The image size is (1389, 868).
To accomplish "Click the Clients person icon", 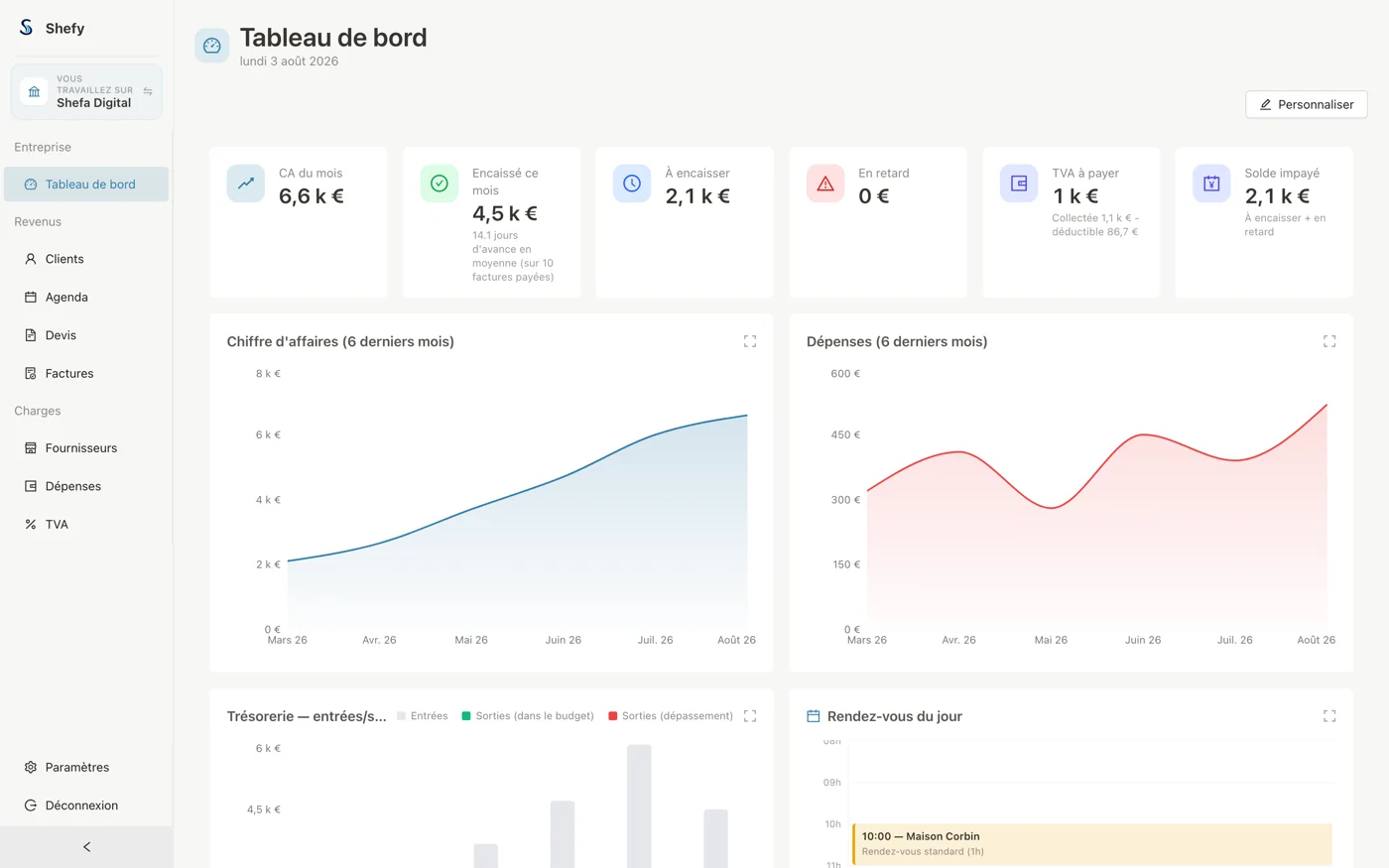I will [31, 259].
